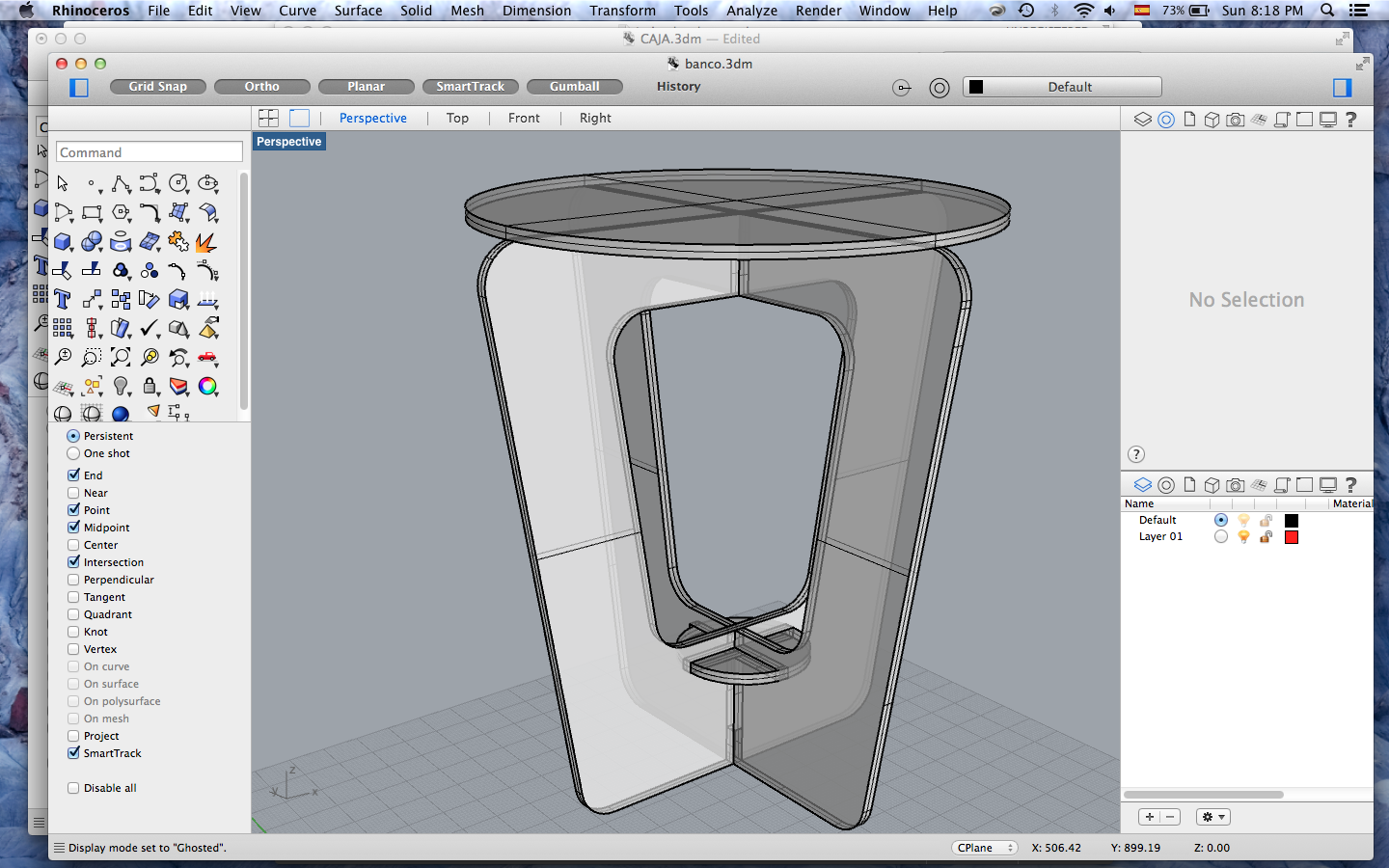Select the Text object tool
The width and height of the screenshot is (1389, 868).
pos(63,299)
